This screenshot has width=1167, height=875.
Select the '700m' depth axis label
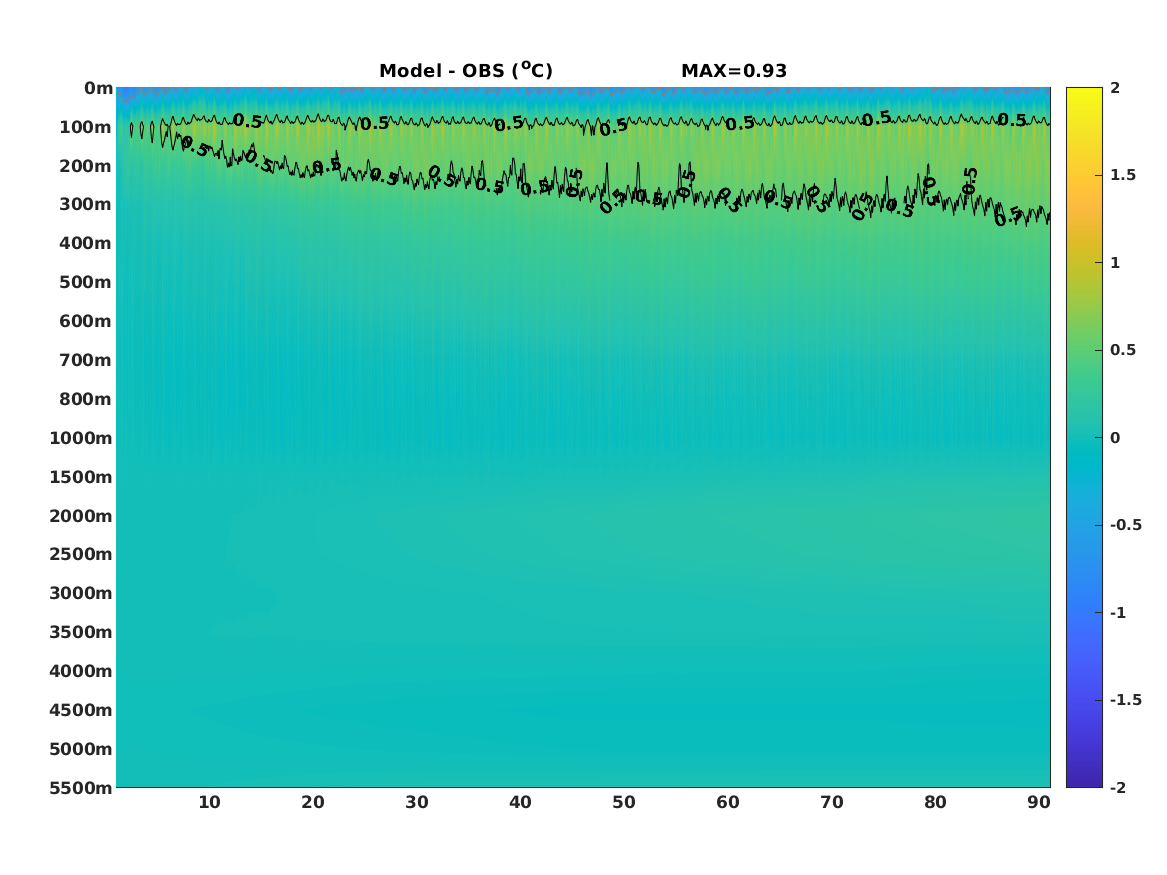pyautogui.click(x=86, y=360)
